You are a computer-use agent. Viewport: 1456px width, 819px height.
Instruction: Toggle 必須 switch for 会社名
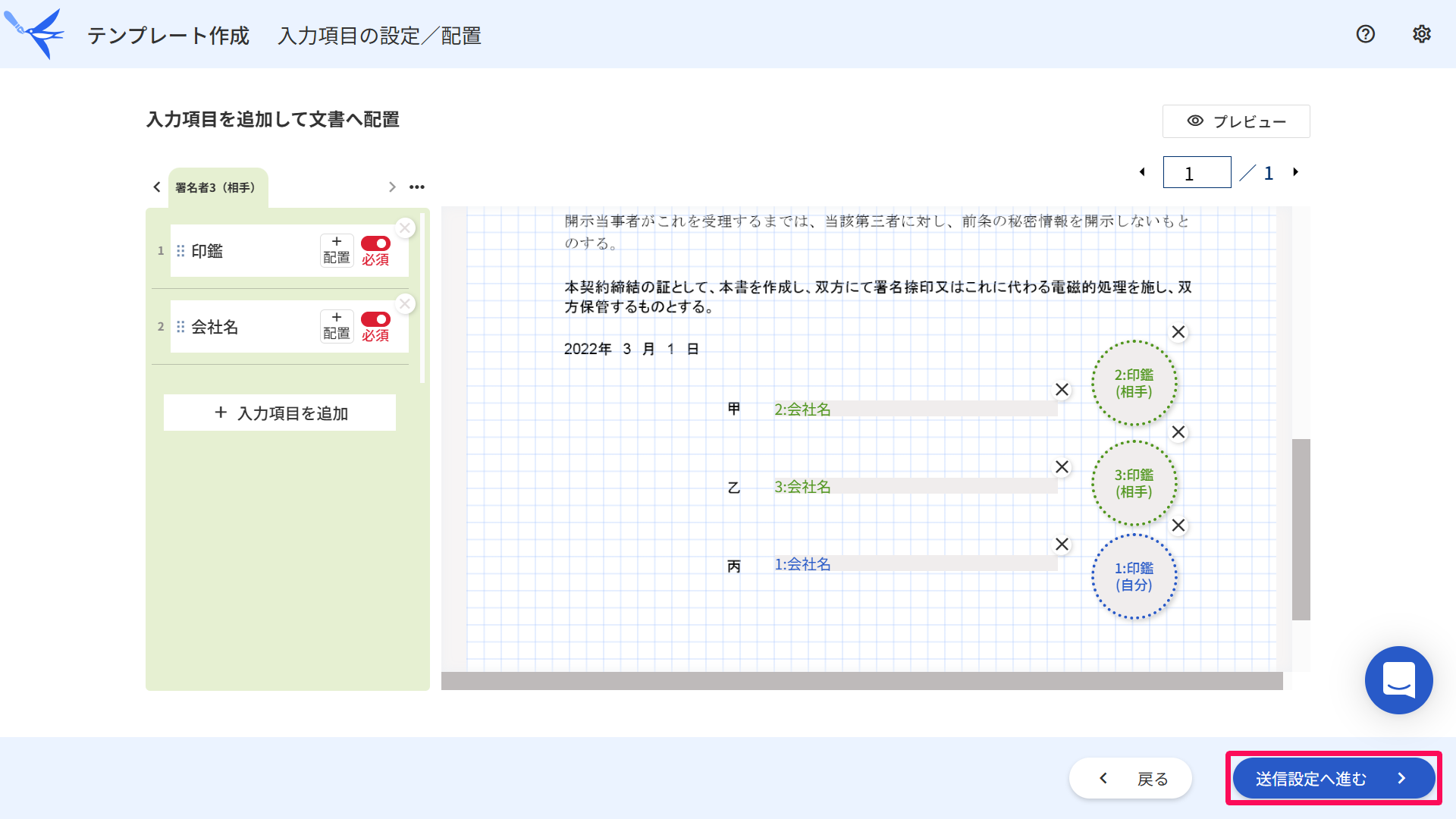(375, 319)
